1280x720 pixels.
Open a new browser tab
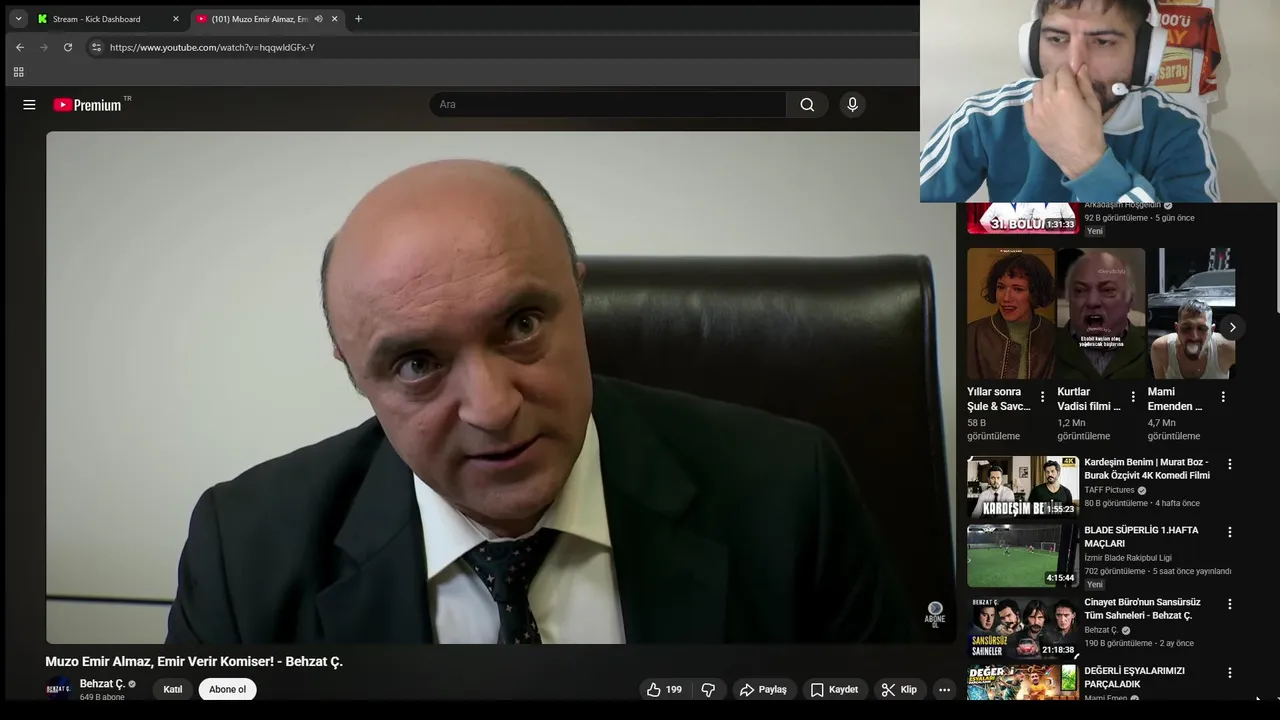pos(358,18)
